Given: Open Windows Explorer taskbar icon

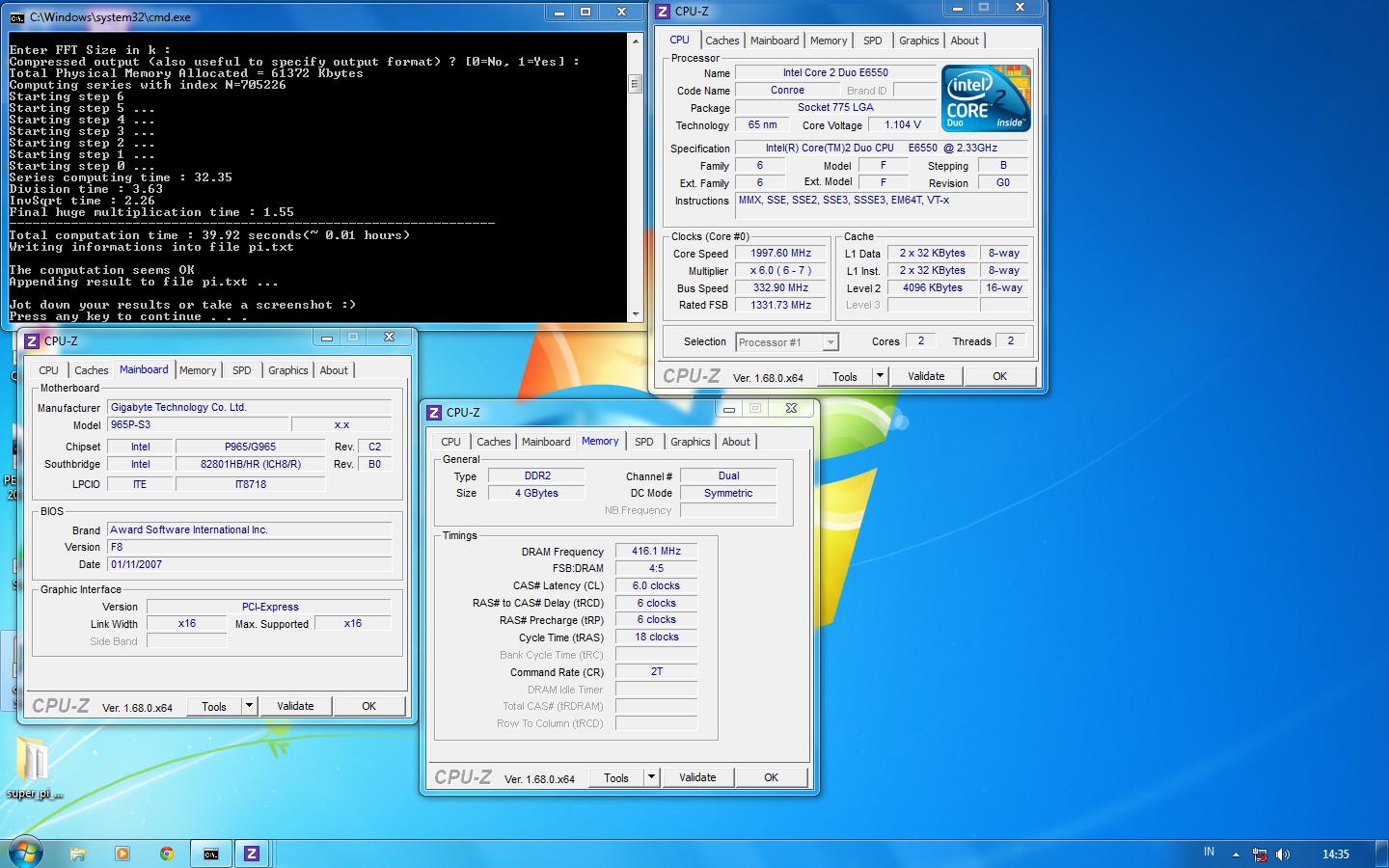Looking at the screenshot, I should pos(77,854).
